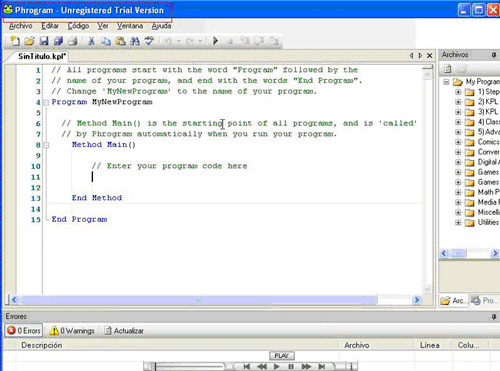Viewport: 500px width, 371px height.
Task: Collapse the My Programs tree root
Action: pos(446,82)
